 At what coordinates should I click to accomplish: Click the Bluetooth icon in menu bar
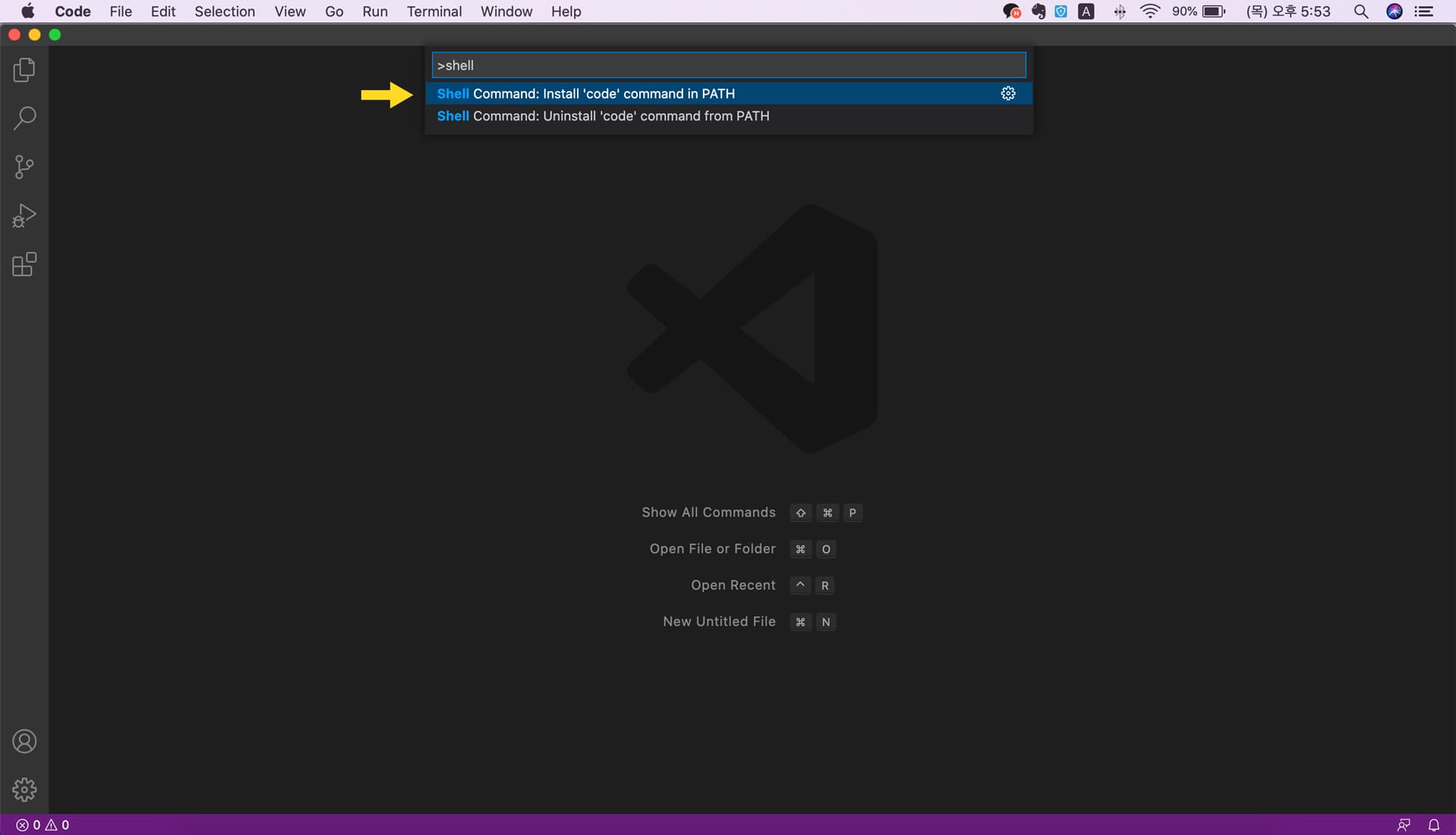(x=1119, y=11)
